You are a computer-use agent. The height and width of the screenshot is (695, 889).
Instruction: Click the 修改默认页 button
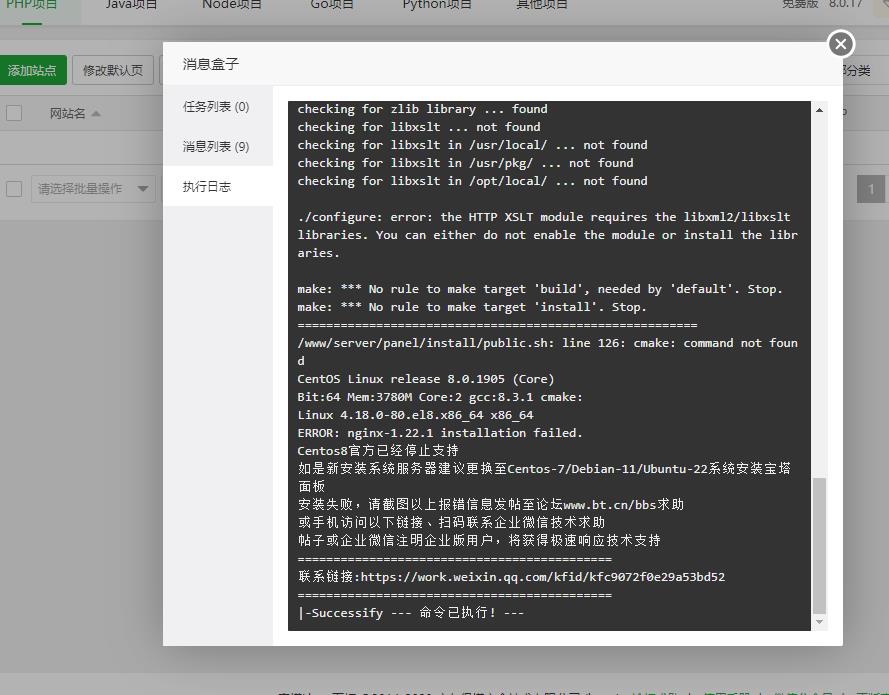pyautogui.click(x=113, y=70)
